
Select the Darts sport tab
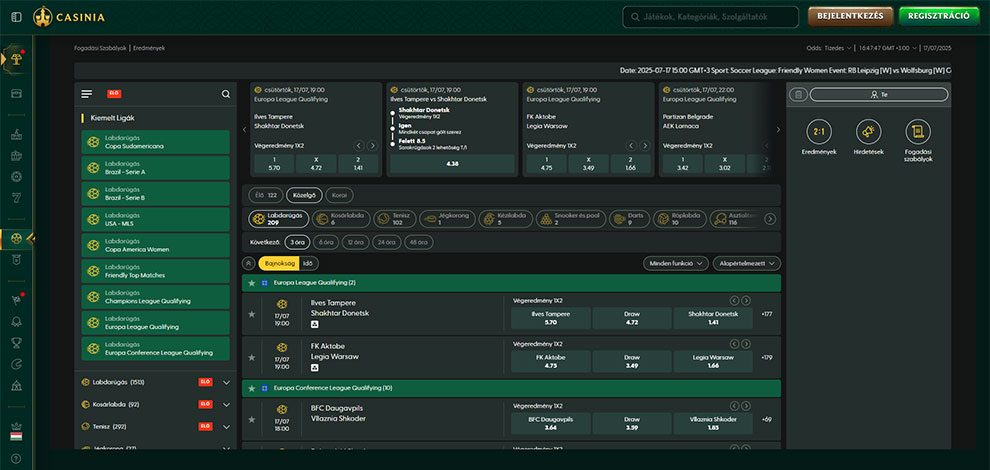(x=629, y=219)
